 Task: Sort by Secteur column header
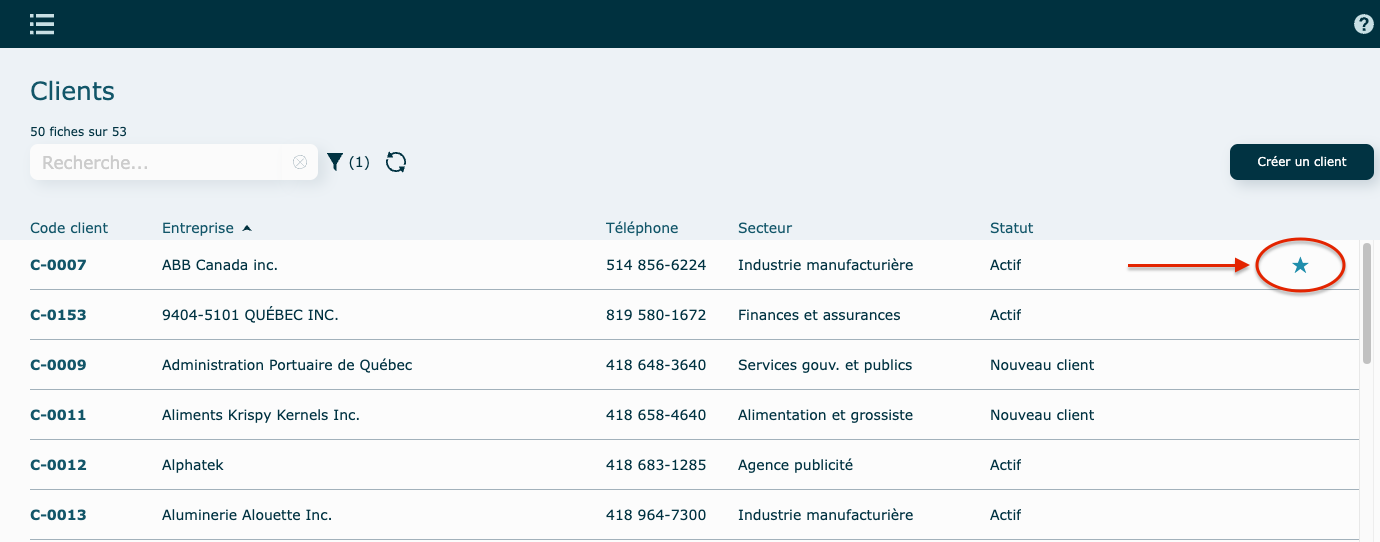pos(764,228)
